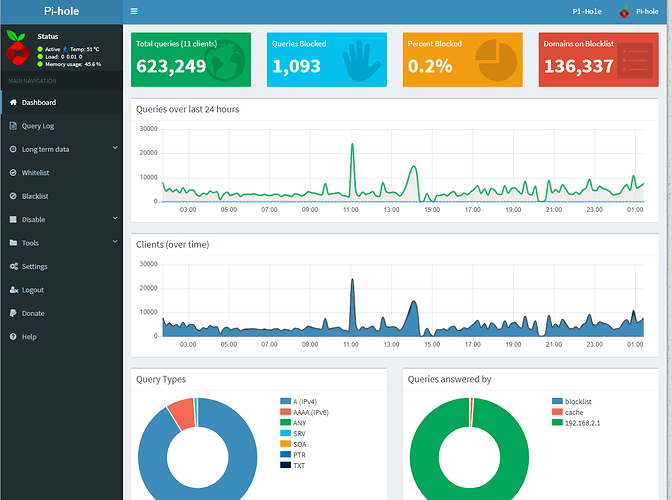Open the Query Log page
672x500 pixels.
click(62, 126)
